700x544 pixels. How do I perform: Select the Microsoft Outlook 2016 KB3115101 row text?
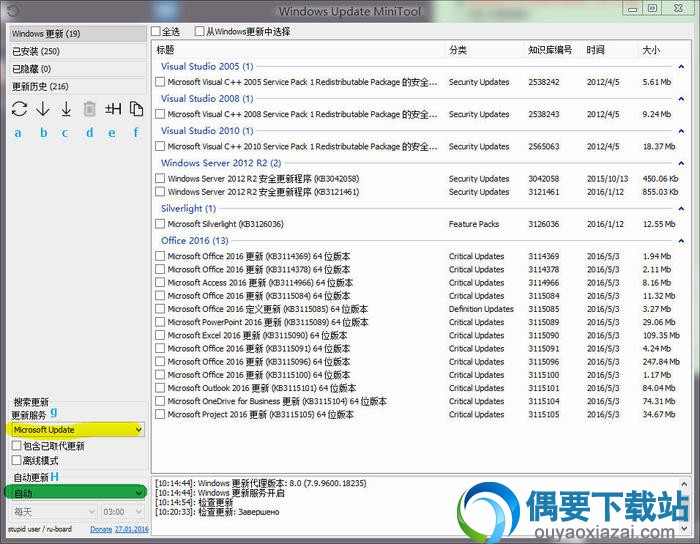point(262,388)
